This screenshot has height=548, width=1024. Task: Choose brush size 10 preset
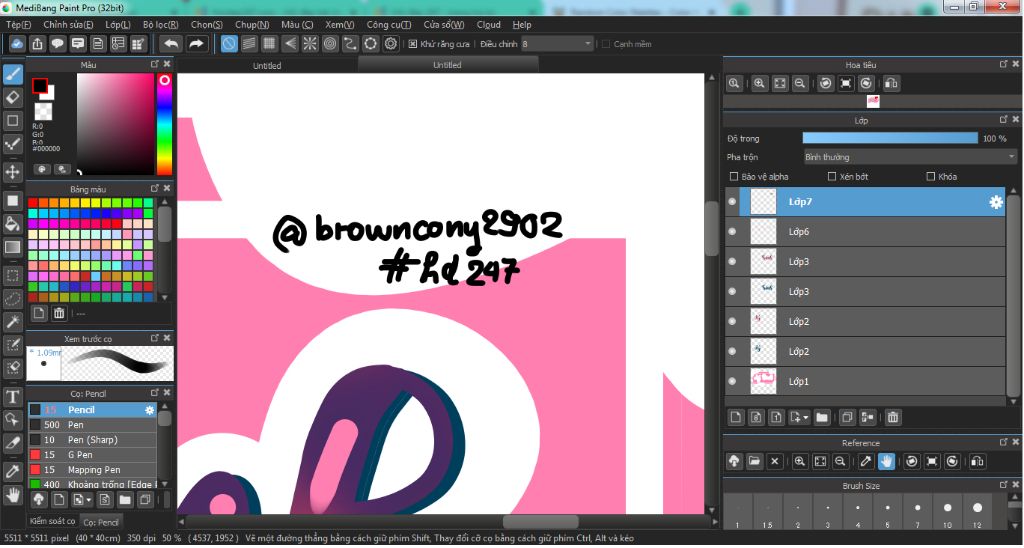coord(947,512)
